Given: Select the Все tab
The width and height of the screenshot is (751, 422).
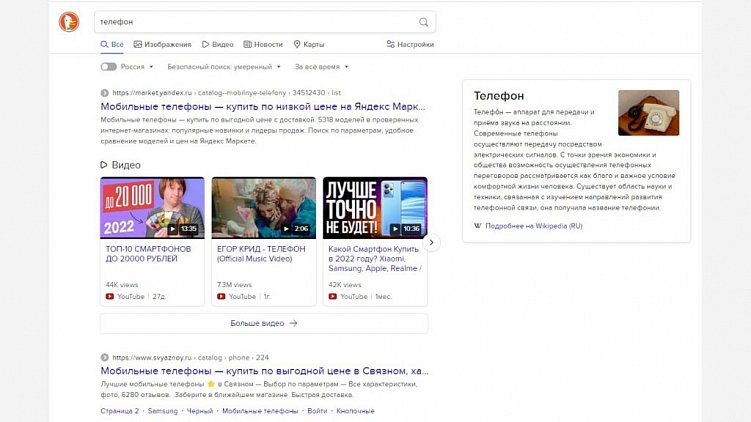Looking at the screenshot, I should (112, 45).
